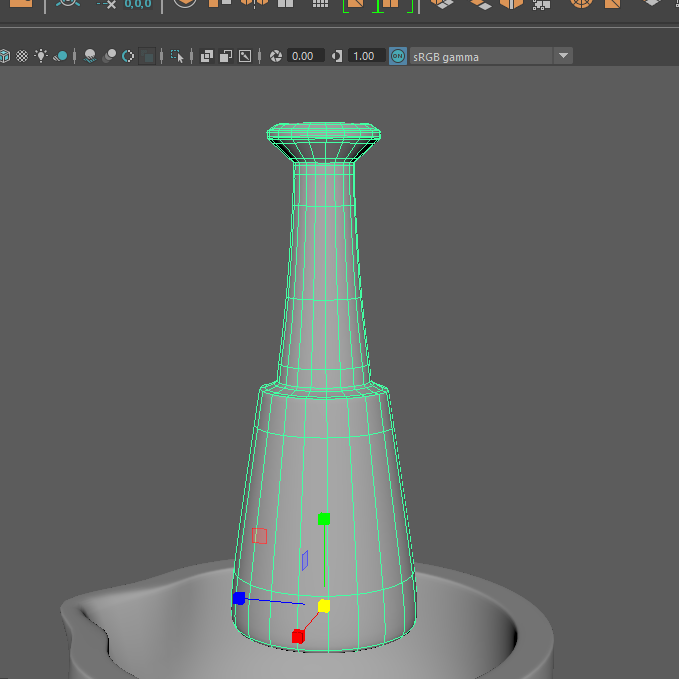Click the blue Z-axis scale handle
679x679 pixels.
(x=239, y=598)
